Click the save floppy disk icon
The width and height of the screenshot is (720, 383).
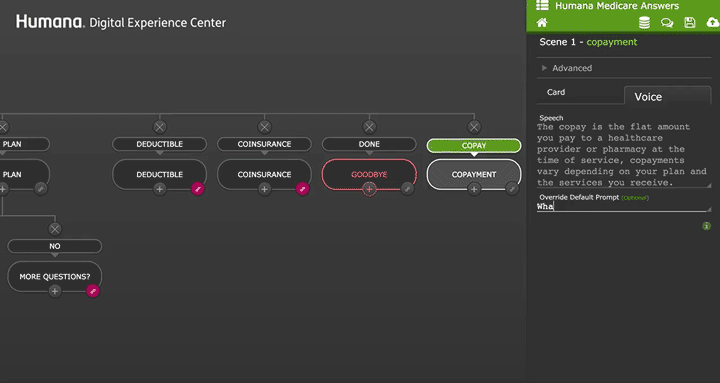pyautogui.click(x=690, y=23)
